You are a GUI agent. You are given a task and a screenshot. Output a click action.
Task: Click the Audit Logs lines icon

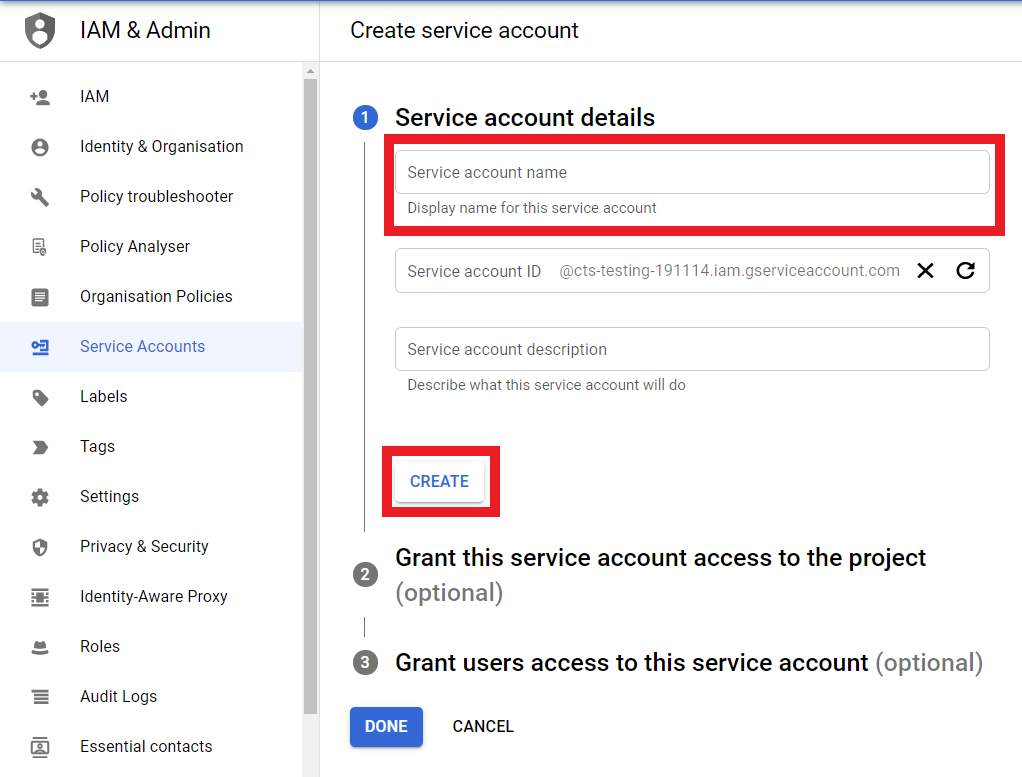[40, 697]
